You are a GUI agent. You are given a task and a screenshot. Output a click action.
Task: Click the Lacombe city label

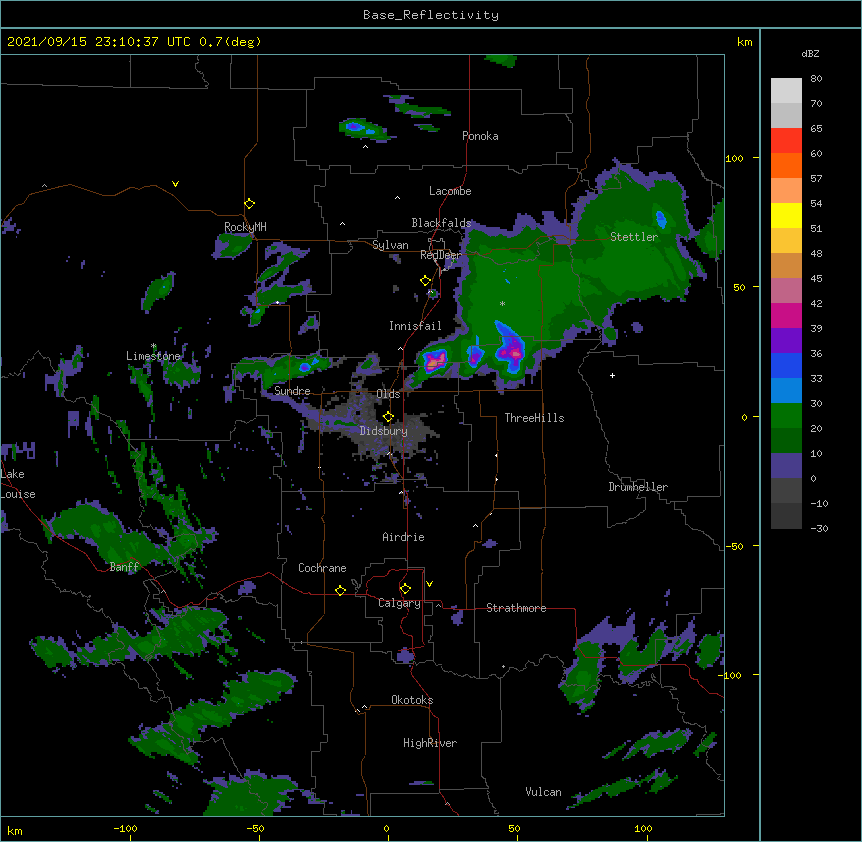(x=450, y=191)
